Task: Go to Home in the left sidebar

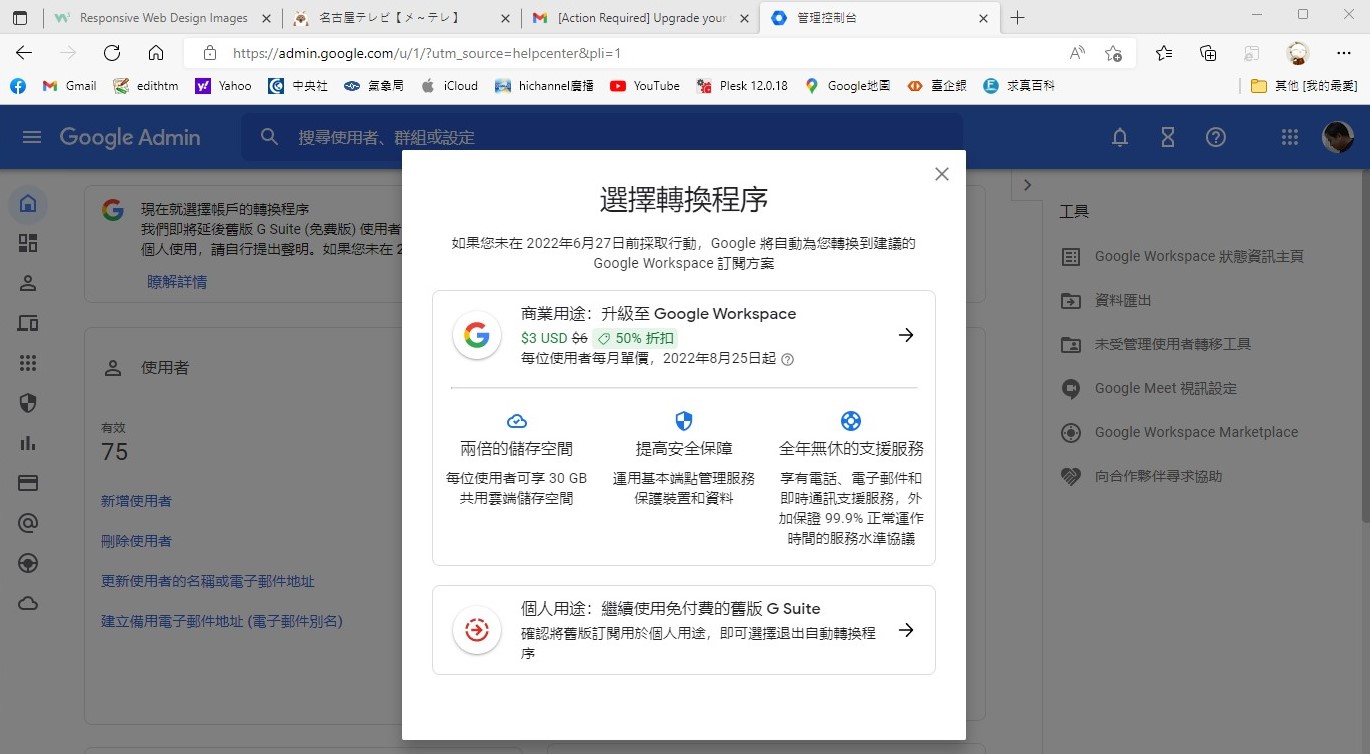Action: pyautogui.click(x=28, y=204)
